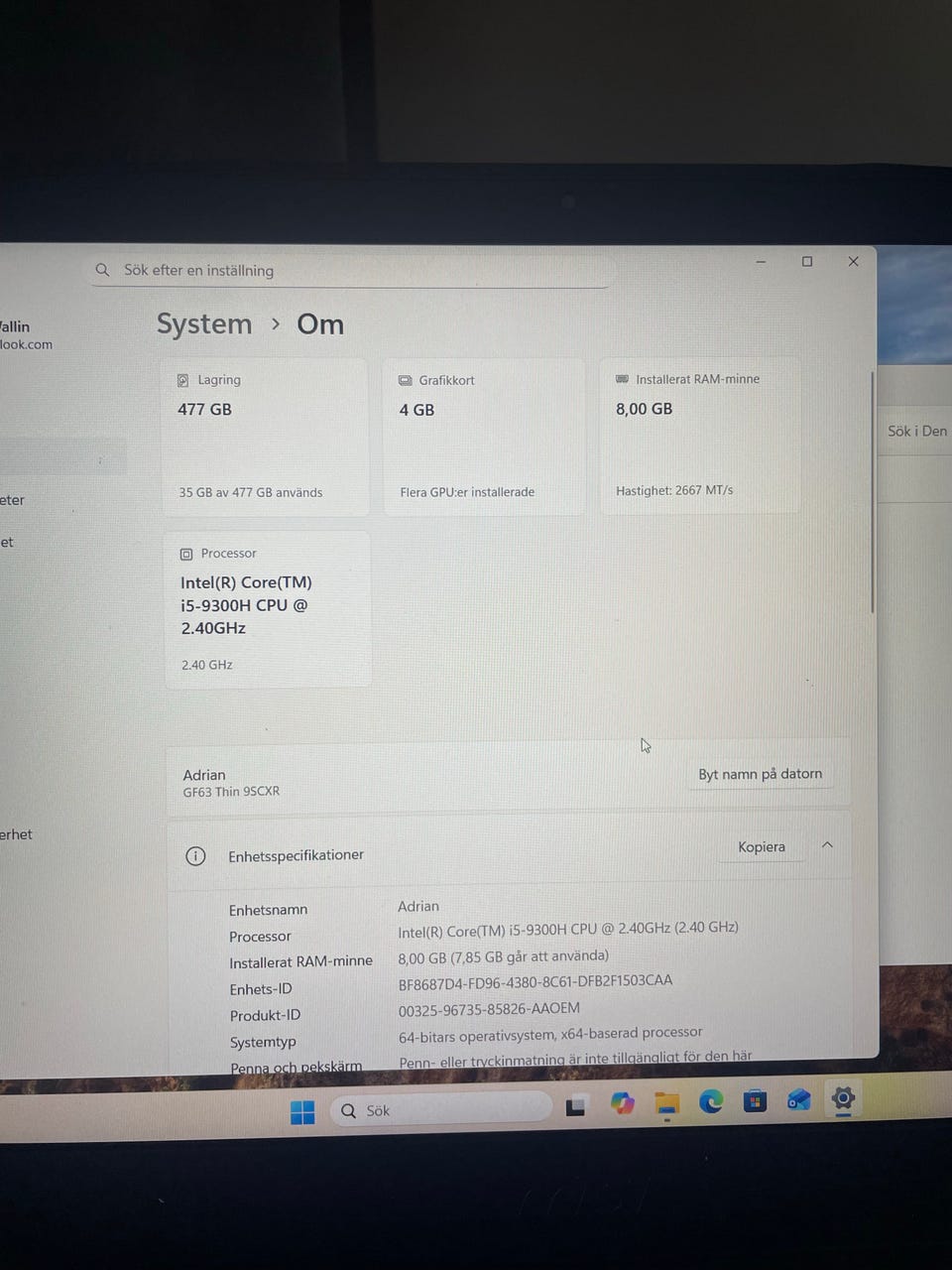The image size is (952, 1270).
Task: Open Microsoft Store from the taskbar
Action: 755,1100
